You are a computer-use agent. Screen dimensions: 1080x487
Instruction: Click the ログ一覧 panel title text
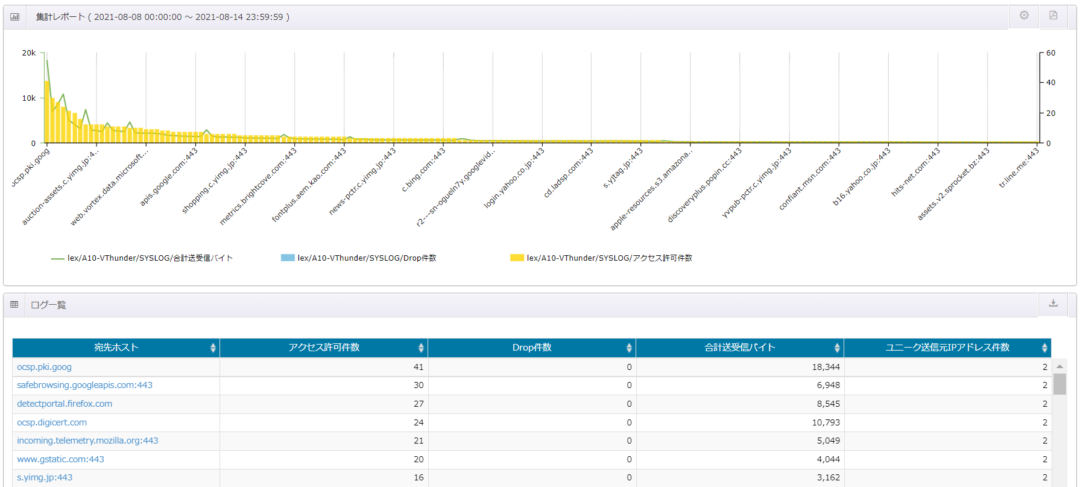pos(48,304)
